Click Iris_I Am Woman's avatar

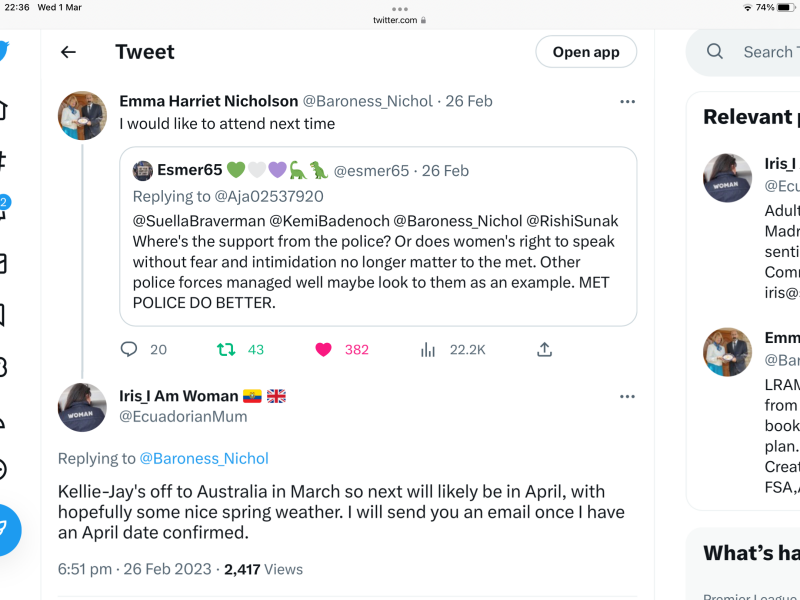click(x=82, y=407)
